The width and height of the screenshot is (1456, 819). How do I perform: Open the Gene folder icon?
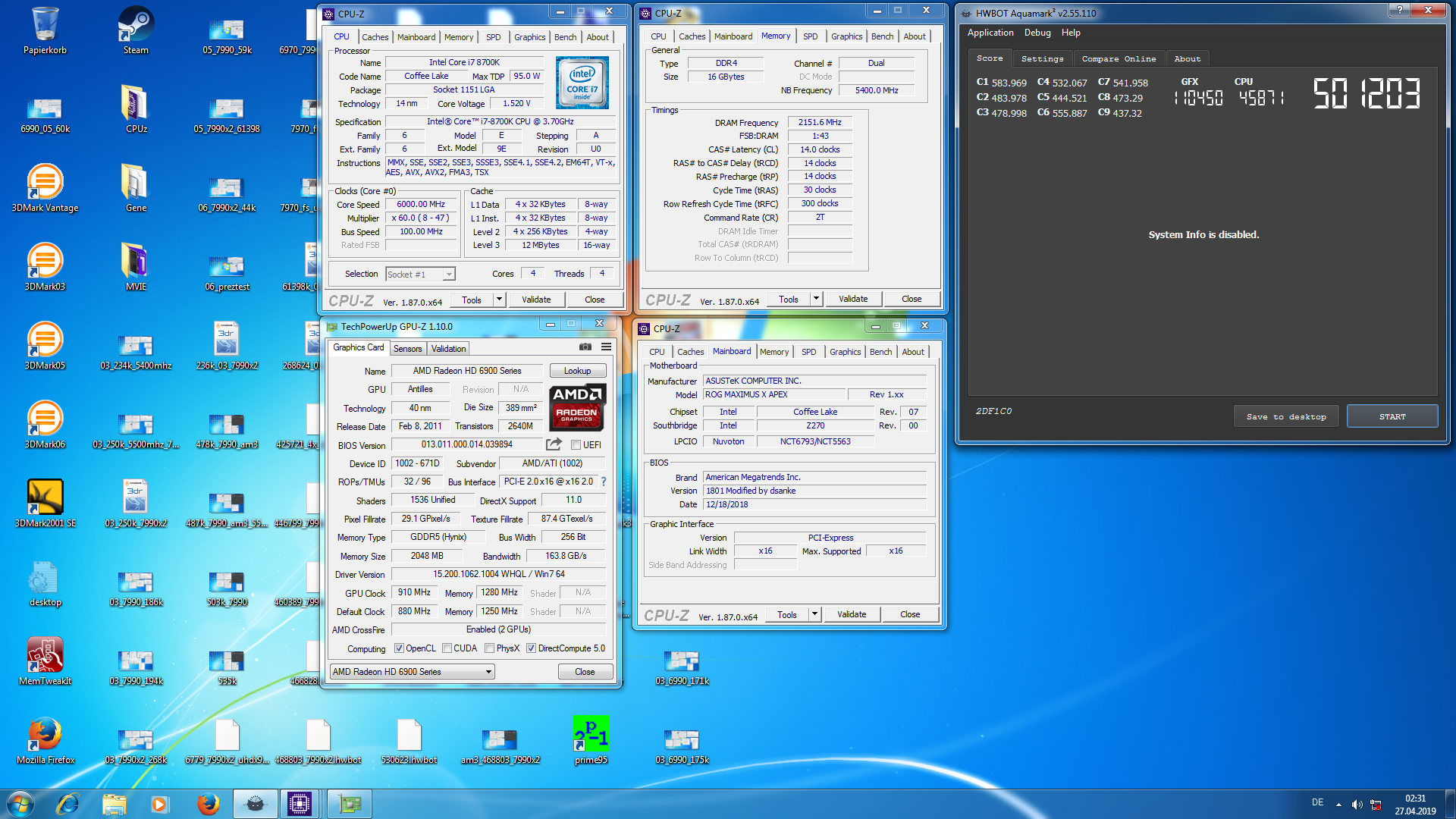(136, 188)
